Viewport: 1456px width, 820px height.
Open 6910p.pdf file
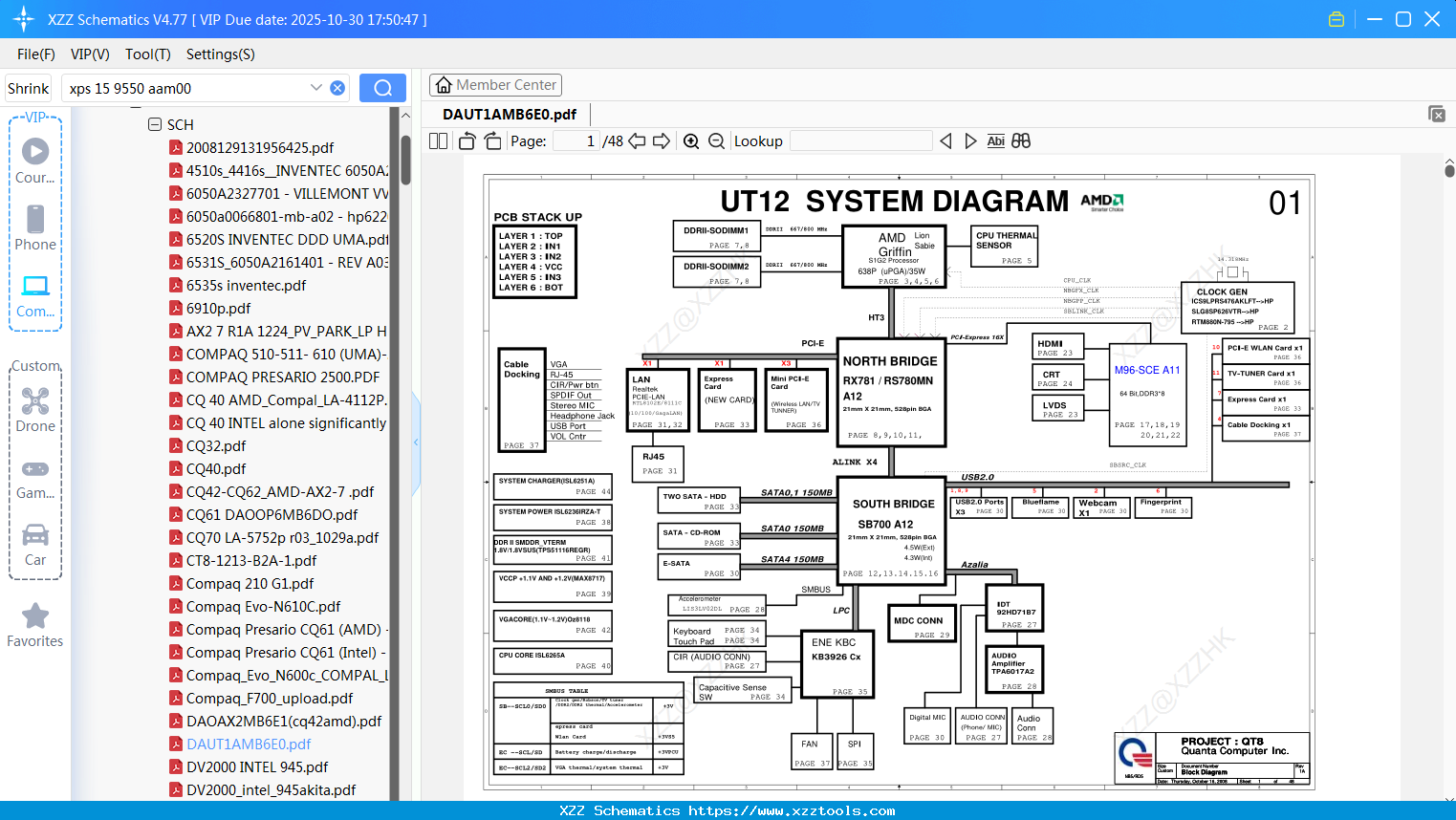[x=218, y=309]
